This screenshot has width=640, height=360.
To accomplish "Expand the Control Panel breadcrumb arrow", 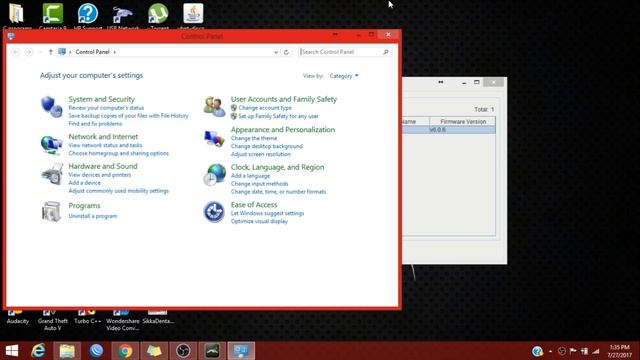I will 115,52.
